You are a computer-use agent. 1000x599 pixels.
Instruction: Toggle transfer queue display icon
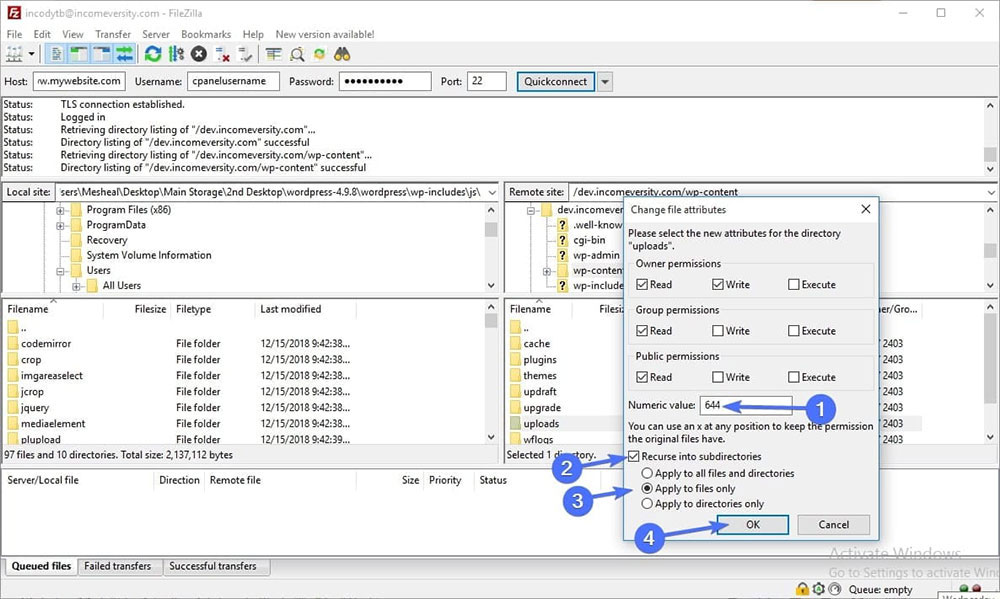click(x=124, y=54)
